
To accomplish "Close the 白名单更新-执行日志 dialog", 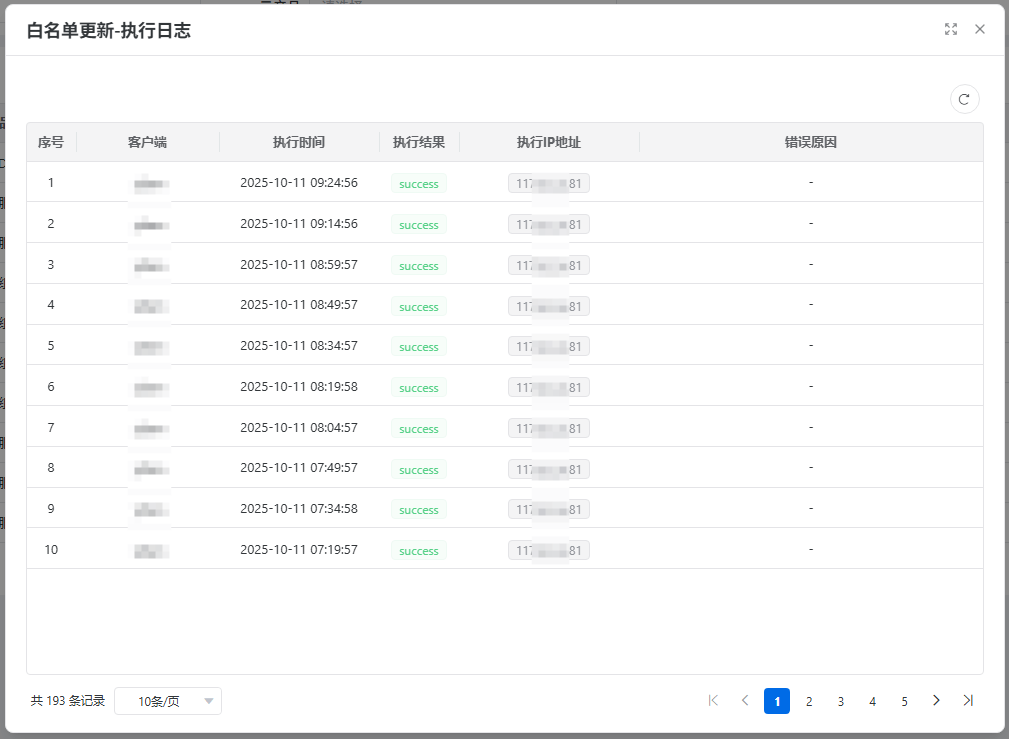I will [980, 30].
